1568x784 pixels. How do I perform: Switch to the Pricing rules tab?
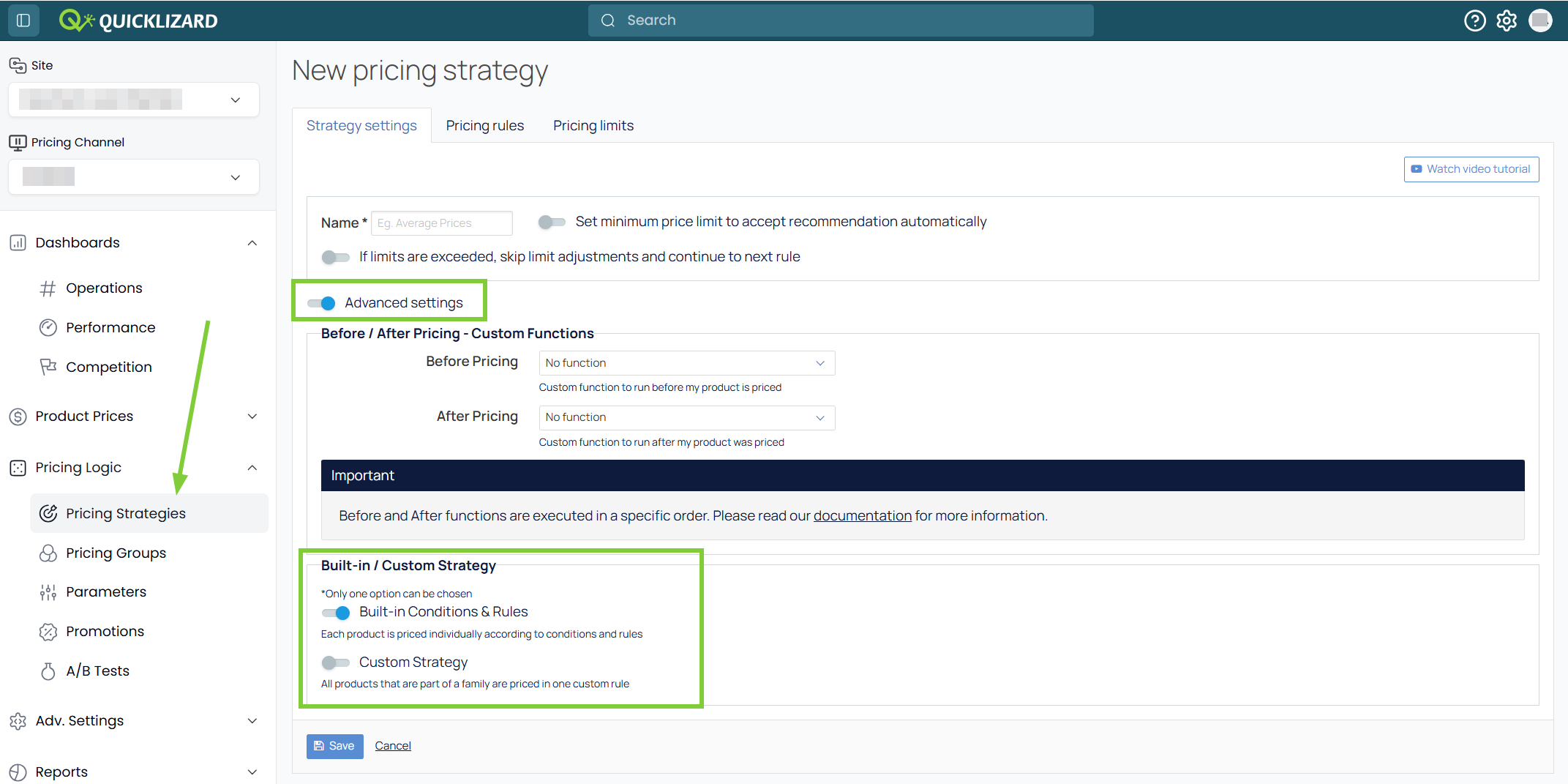tap(485, 125)
